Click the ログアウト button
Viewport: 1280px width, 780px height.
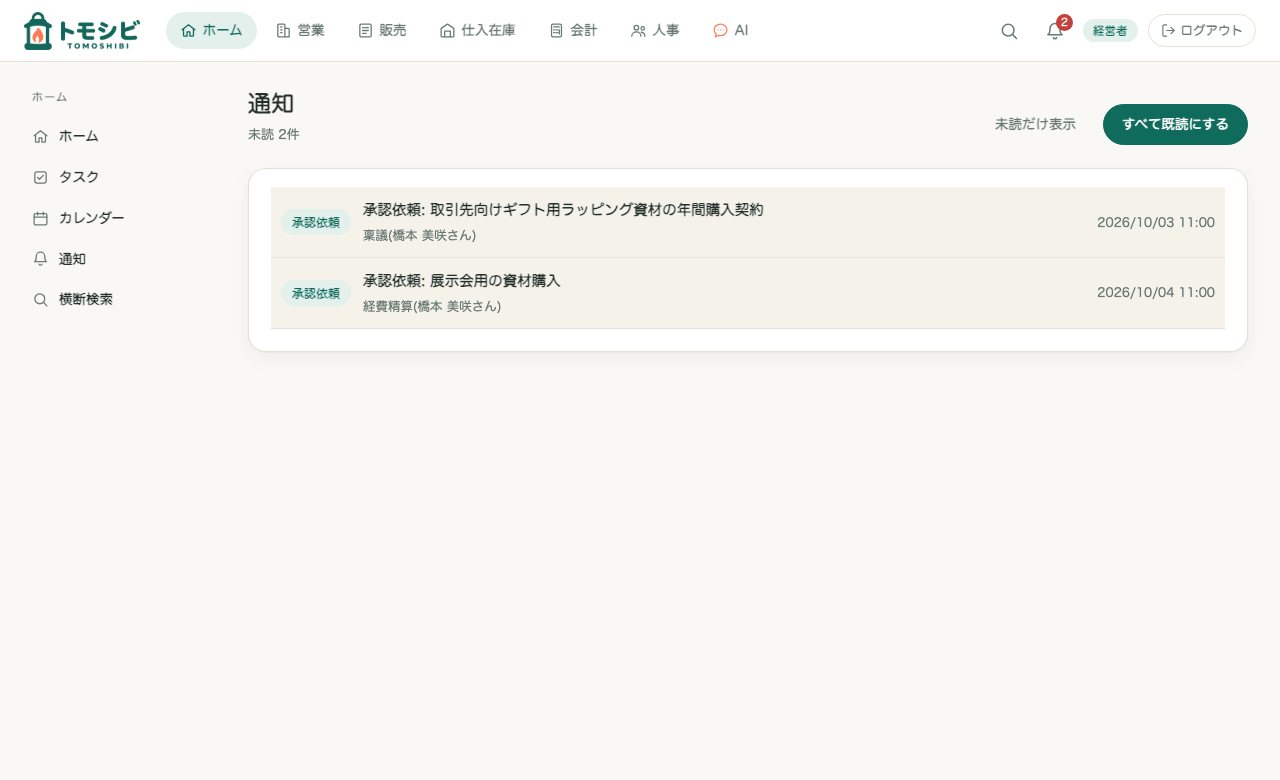(x=1201, y=31)
